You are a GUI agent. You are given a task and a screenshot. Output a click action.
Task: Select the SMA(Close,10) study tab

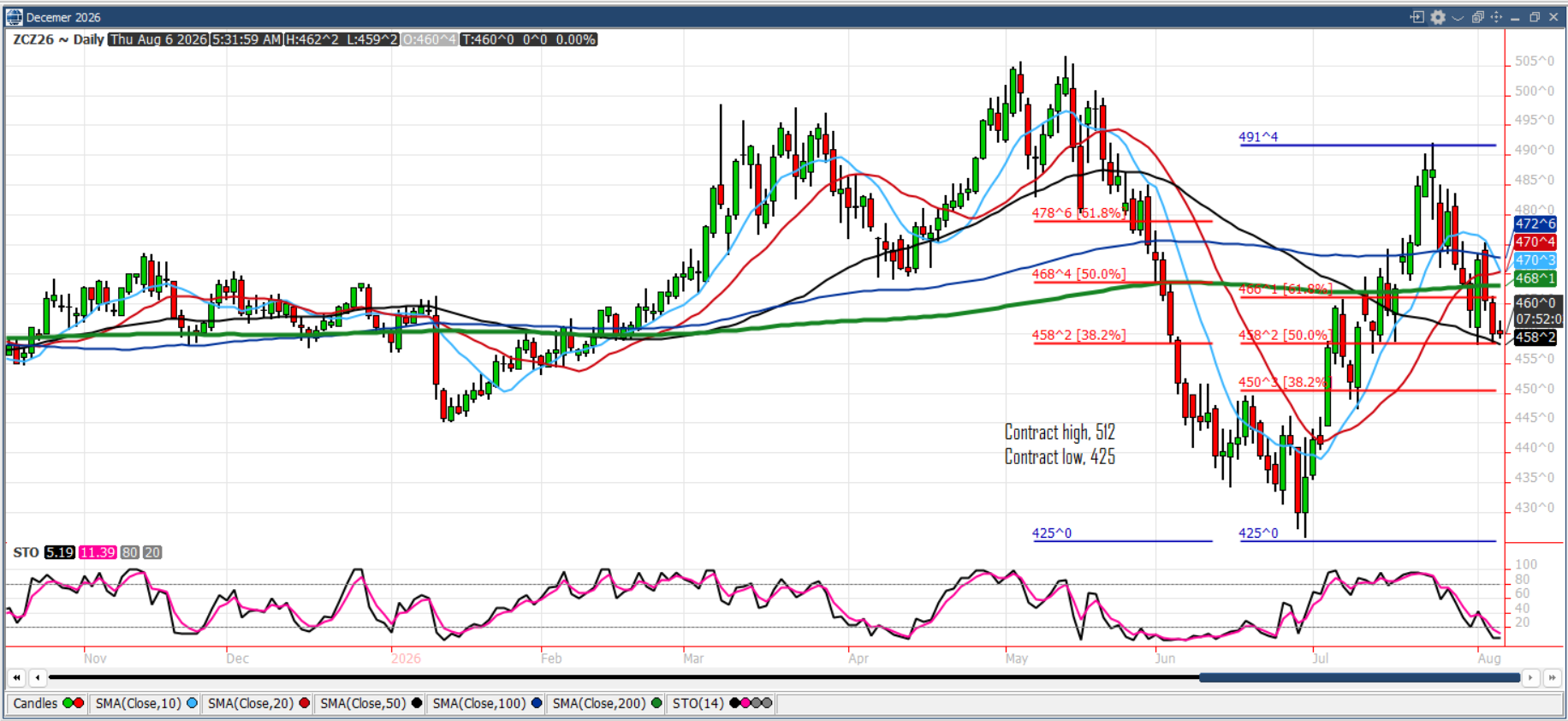[146, 703]
